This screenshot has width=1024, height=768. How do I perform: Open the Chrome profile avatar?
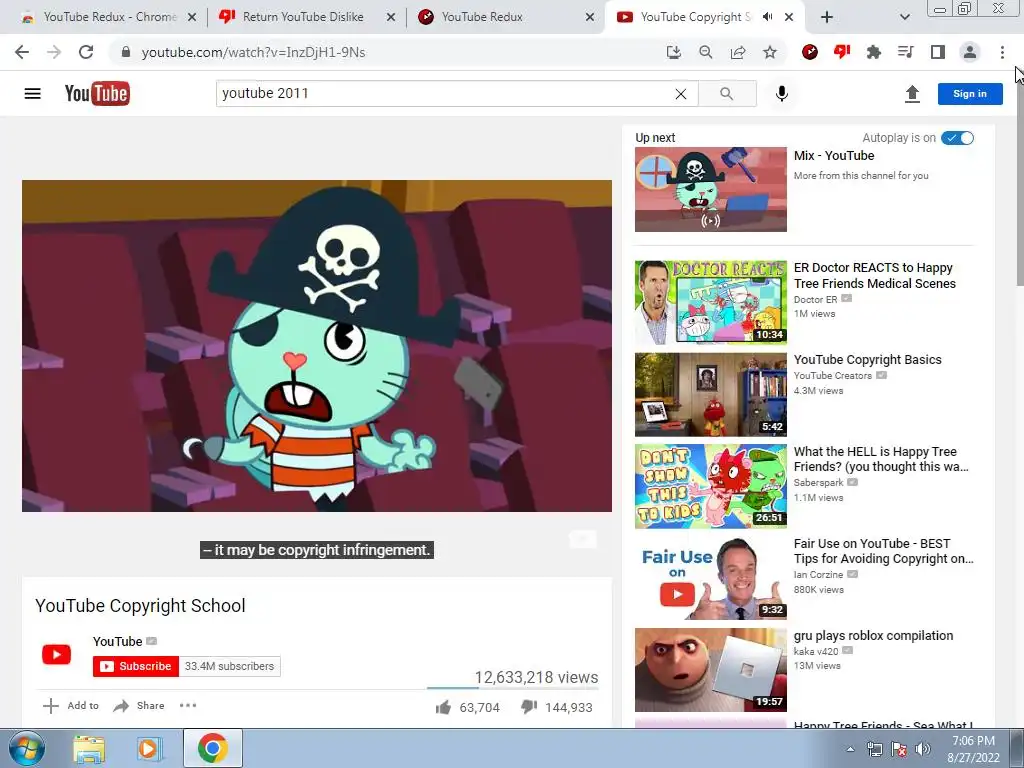click(x=970, y=52)
